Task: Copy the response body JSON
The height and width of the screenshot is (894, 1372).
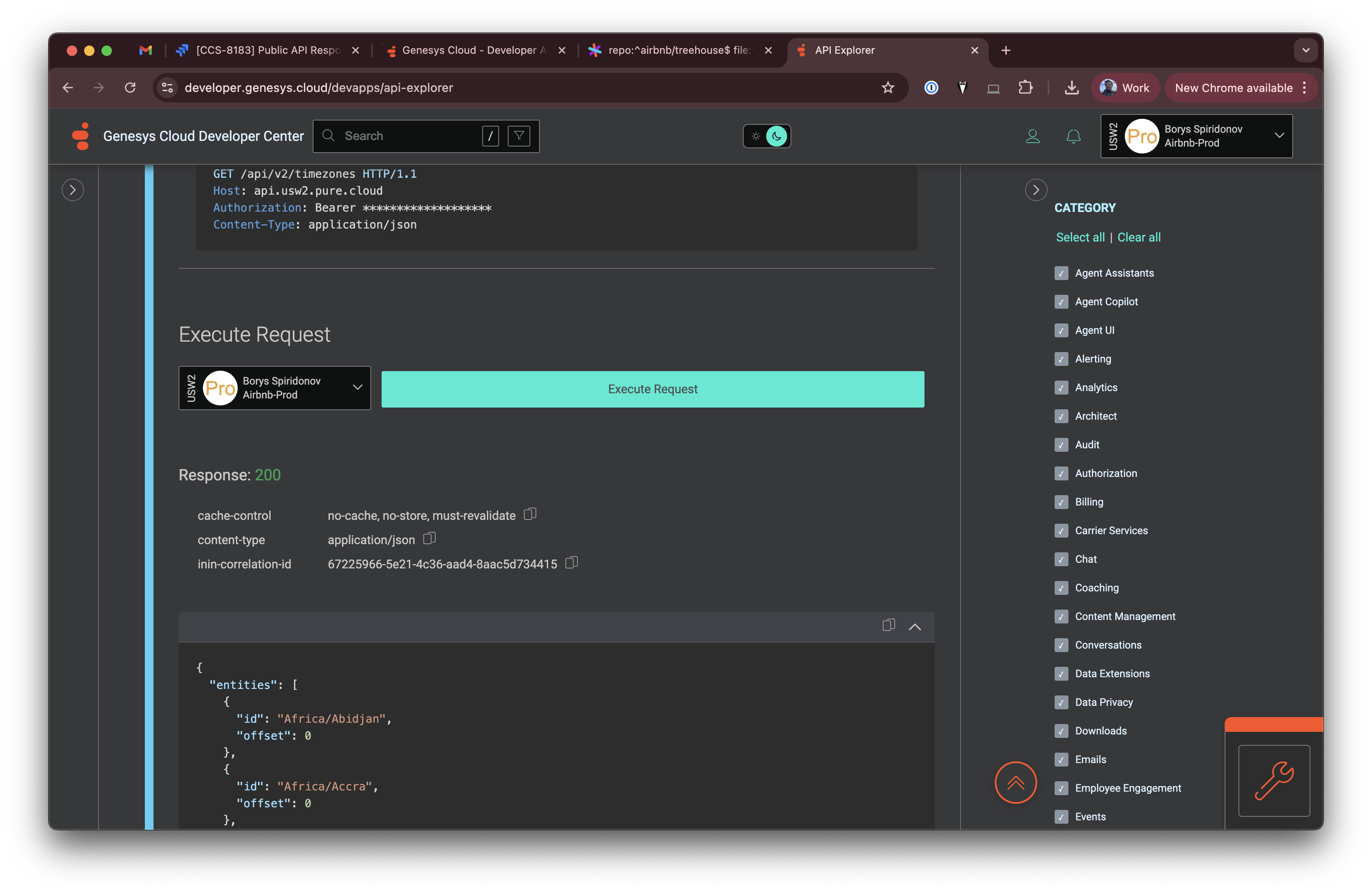Action: (x=889, y=625)
